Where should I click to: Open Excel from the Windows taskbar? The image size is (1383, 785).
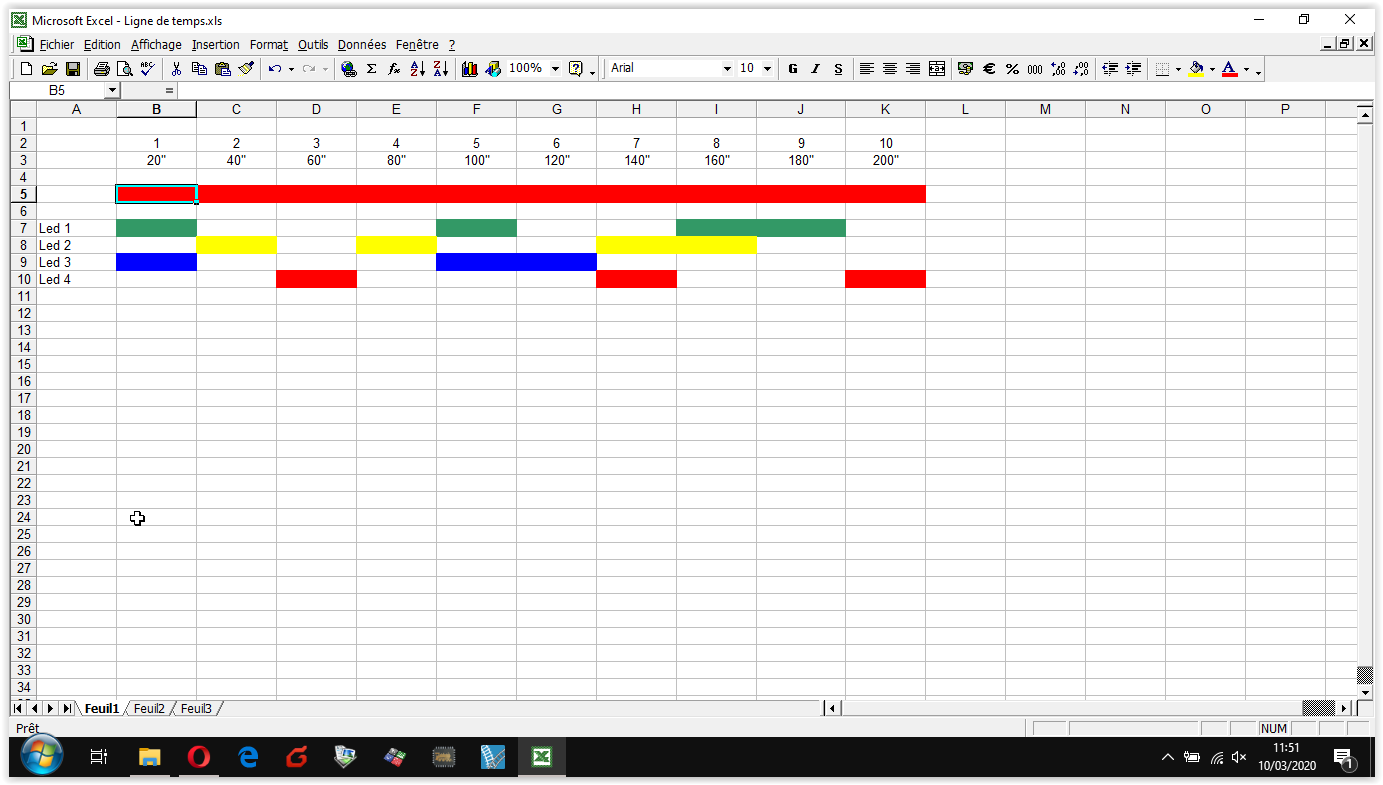[x=541, y=757]
